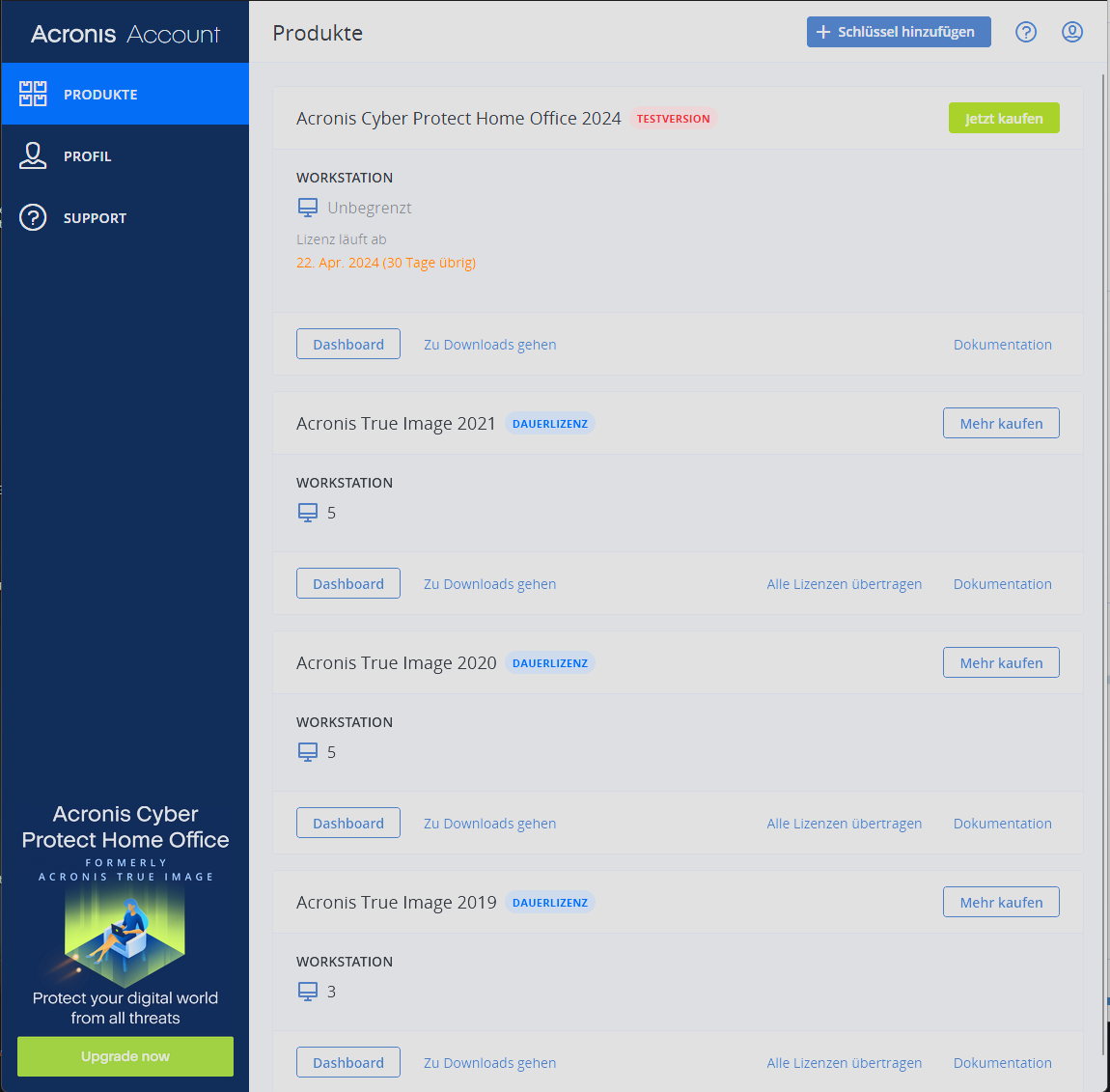The height and width of the screenshot is (1092, 1110).
Task: Open the user account icon in header
Action: click(1071, 32)
